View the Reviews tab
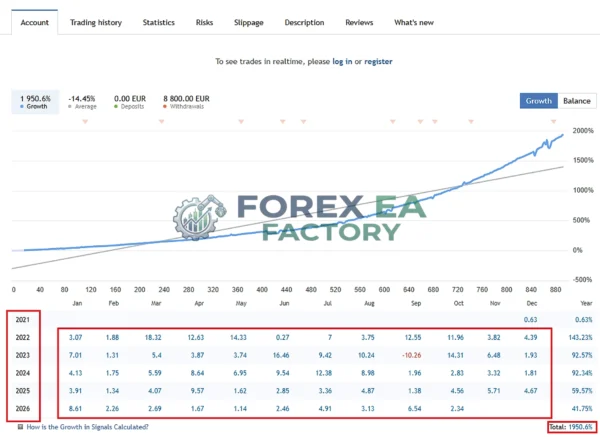The width and height of the screenshot is (600, 437). [359, 23]
